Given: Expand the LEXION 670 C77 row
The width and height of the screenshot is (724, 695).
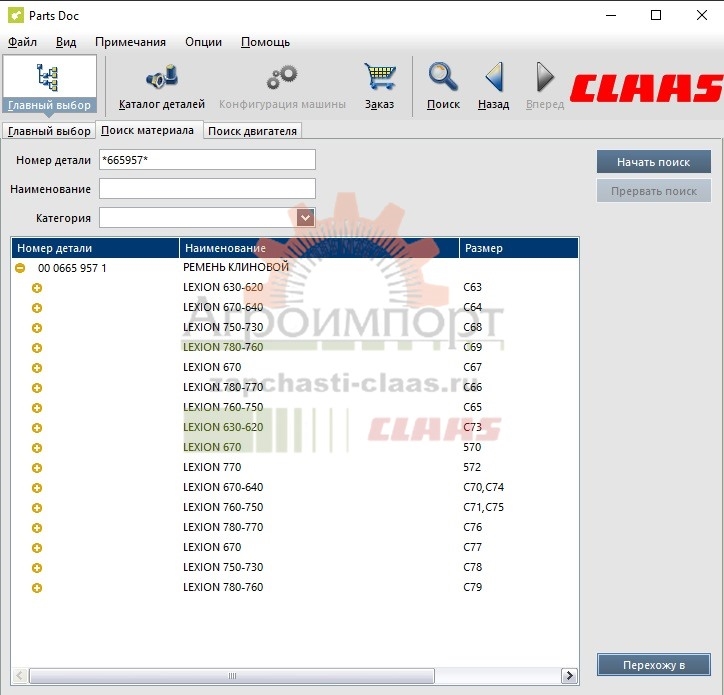Looking at the screenshot, I should click(x=37, y=548).
